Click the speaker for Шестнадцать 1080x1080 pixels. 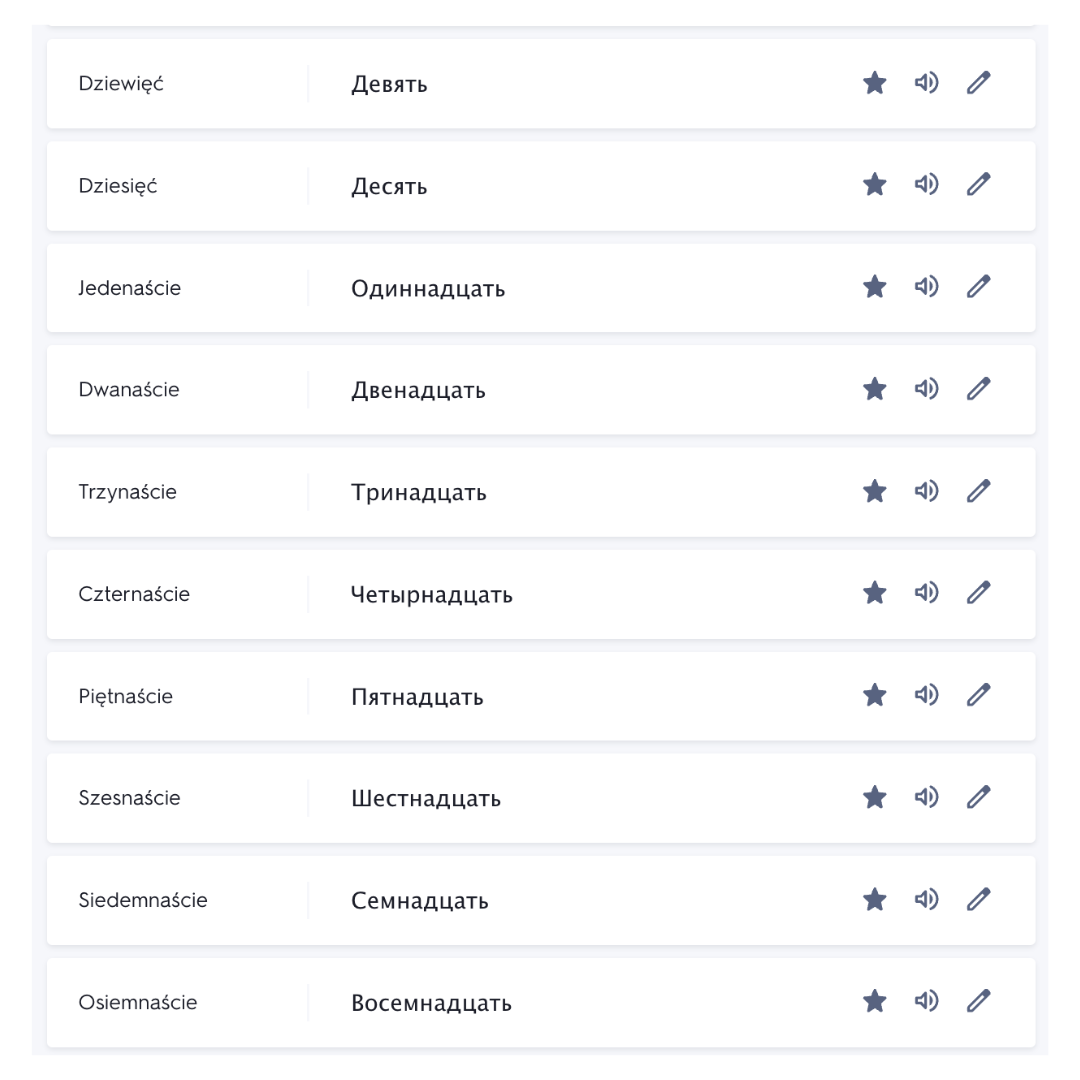tap(926, 797)
